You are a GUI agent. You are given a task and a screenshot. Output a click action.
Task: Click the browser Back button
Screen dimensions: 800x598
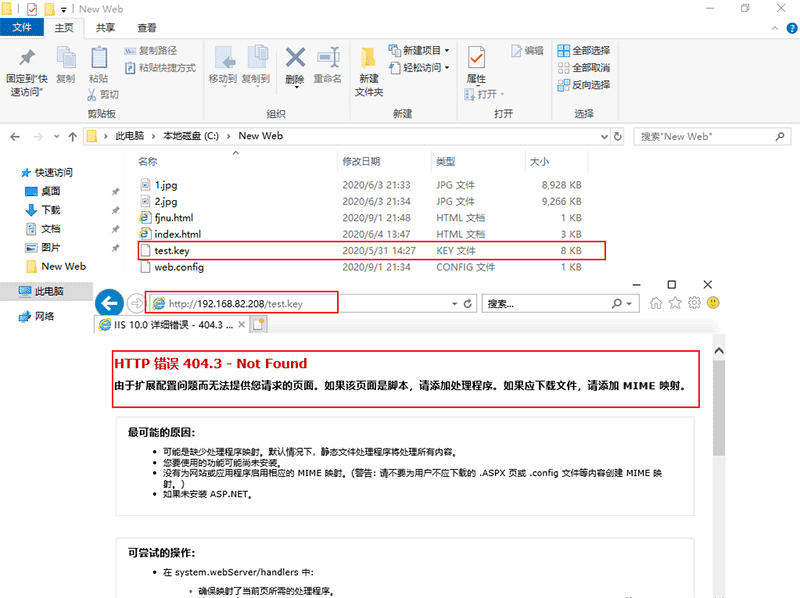[110, 302]
